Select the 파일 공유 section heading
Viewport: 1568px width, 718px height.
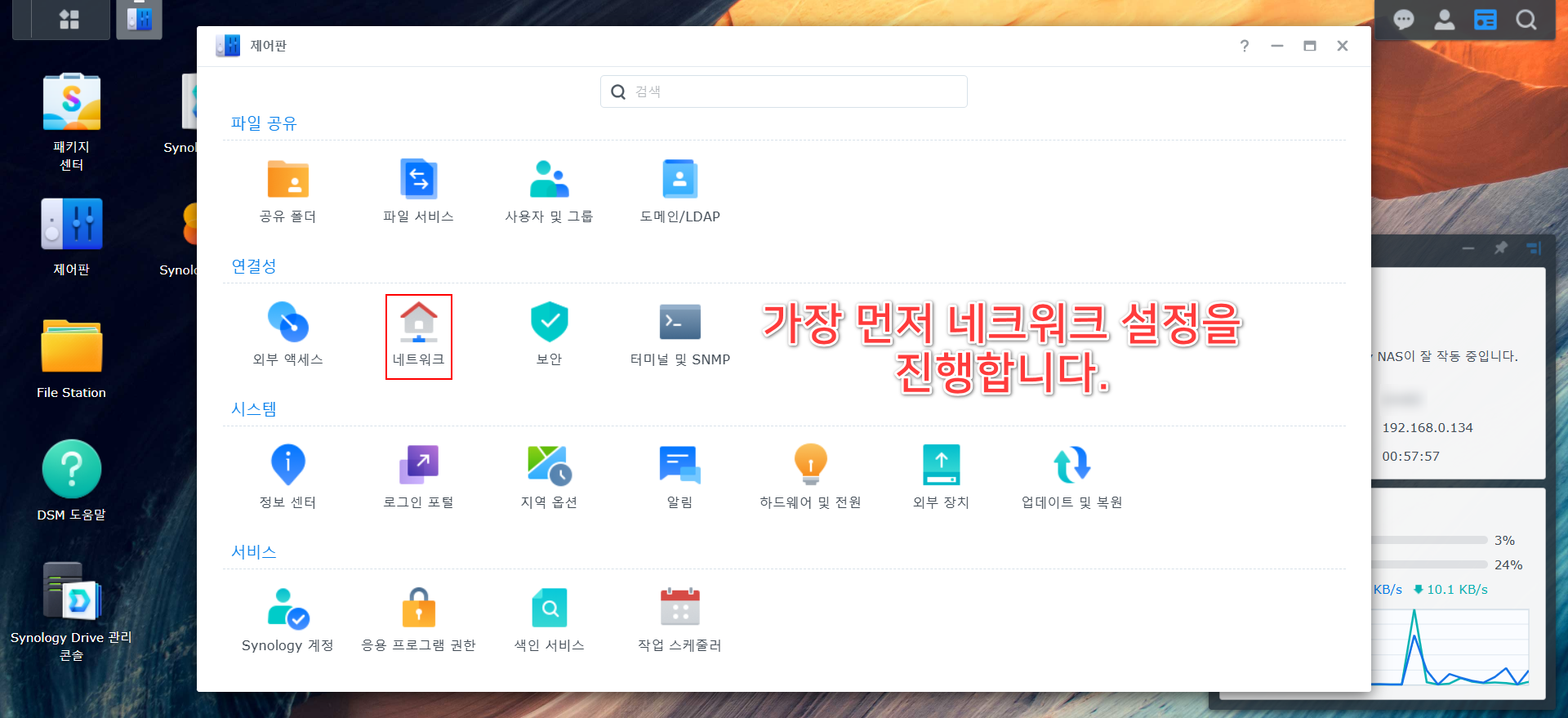pyautogui.click(x=264, y=123)
